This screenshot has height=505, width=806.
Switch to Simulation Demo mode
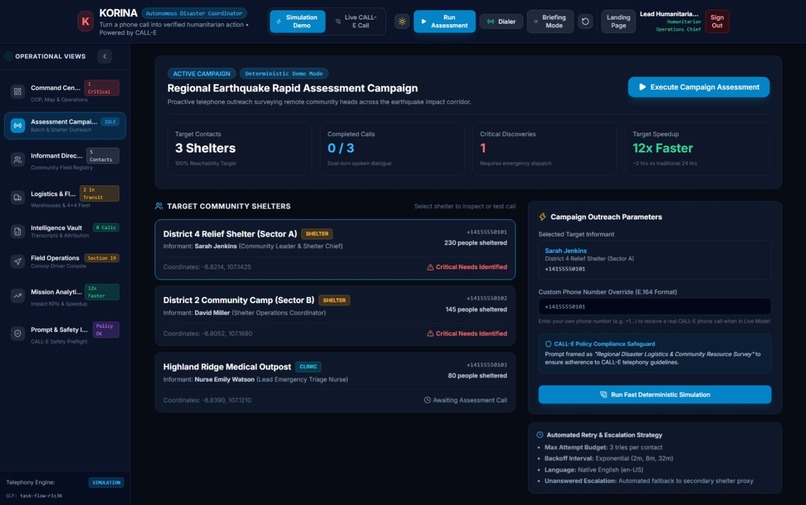[297, 22]
